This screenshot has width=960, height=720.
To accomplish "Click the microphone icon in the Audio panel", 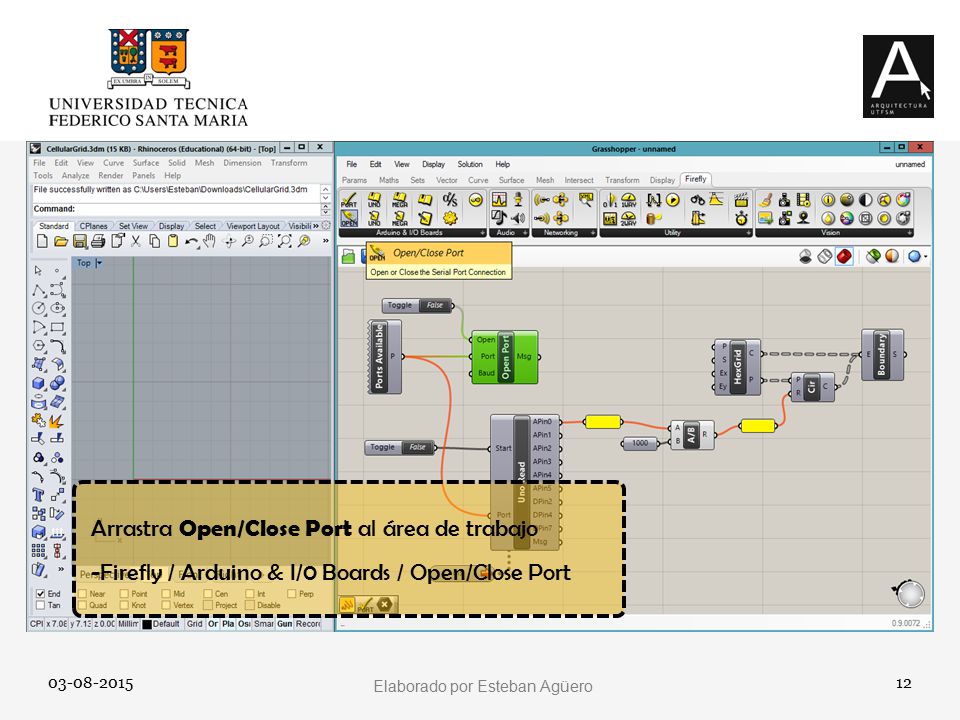I will (518, 200).
